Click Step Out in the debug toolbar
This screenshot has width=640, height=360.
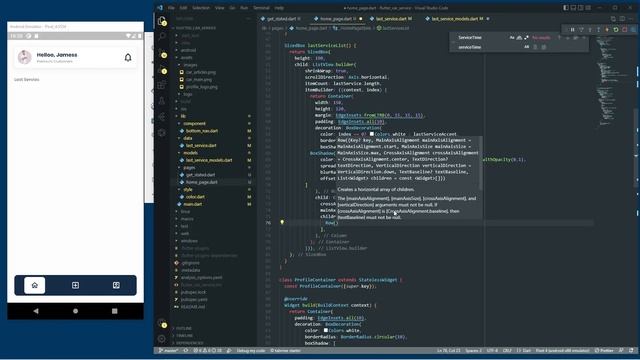[x=598, y=30]
